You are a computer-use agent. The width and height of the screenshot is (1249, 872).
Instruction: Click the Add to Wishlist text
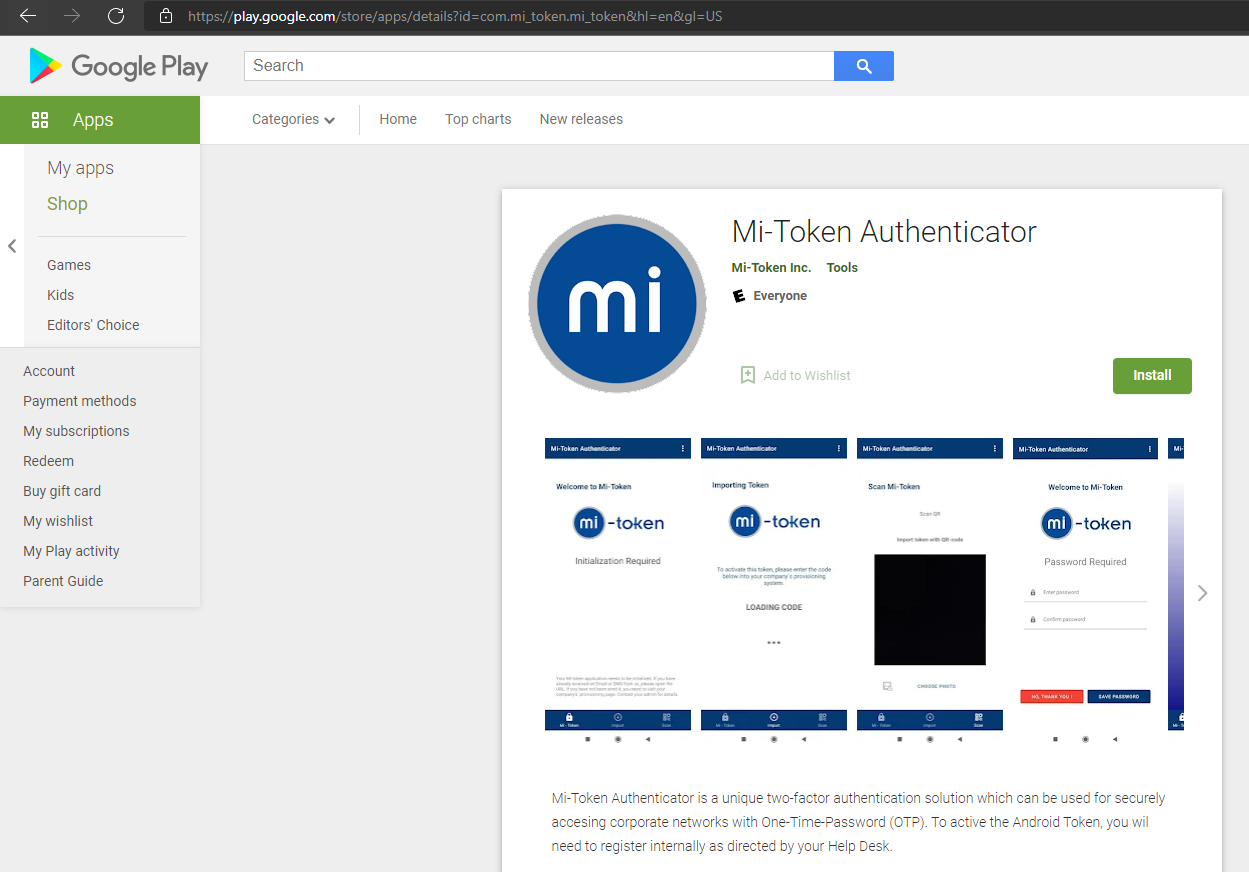[x=807, y=376]
